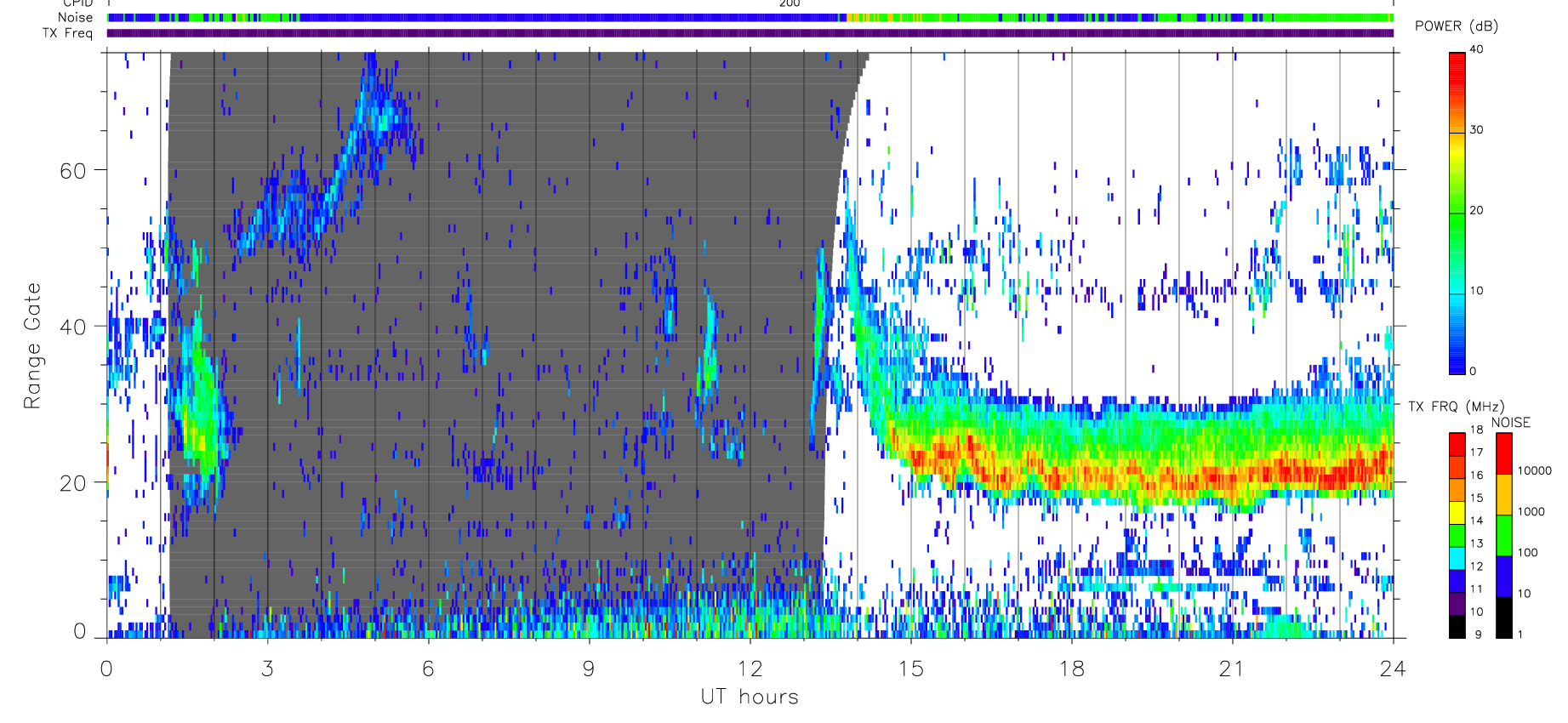This screenshot has height=723, width=1568.
Task: Click Range Gate axis tick label "20"
Action: (x=73, y=483)
